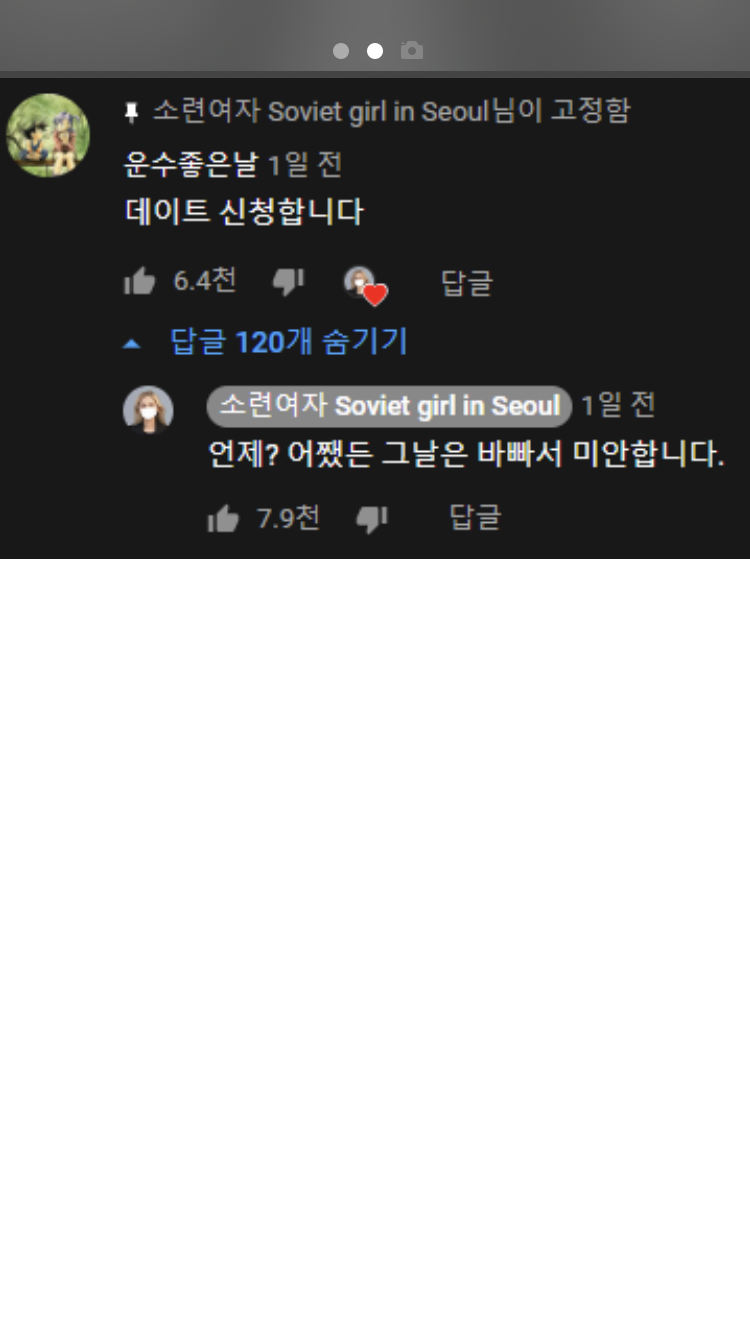Select the first page indicator dot
Screen dimensions: 750x1334
(341, 51)
